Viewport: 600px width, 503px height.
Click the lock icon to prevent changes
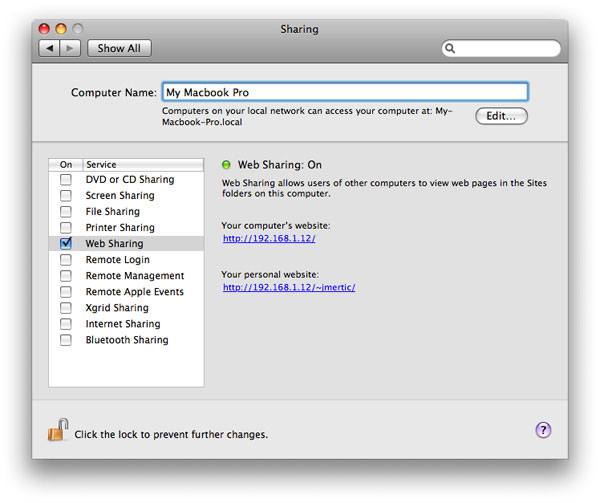pos(58,430)
